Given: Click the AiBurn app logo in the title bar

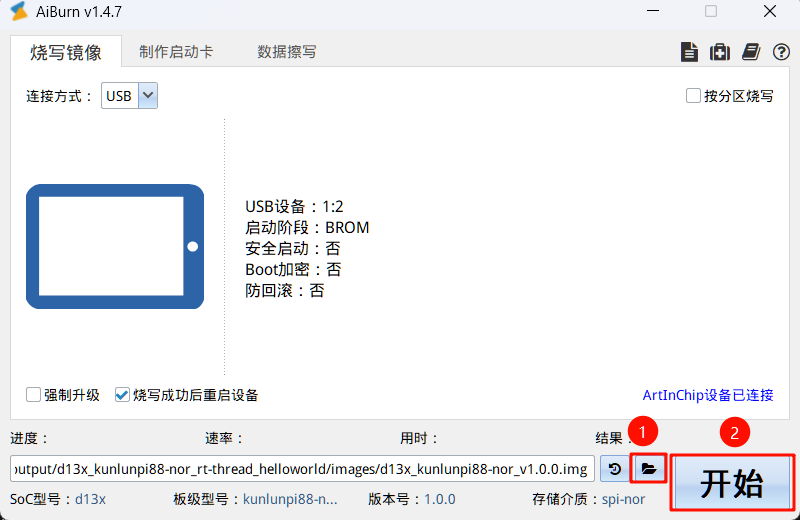Looking at the screenshot, I should coord(19,11).
